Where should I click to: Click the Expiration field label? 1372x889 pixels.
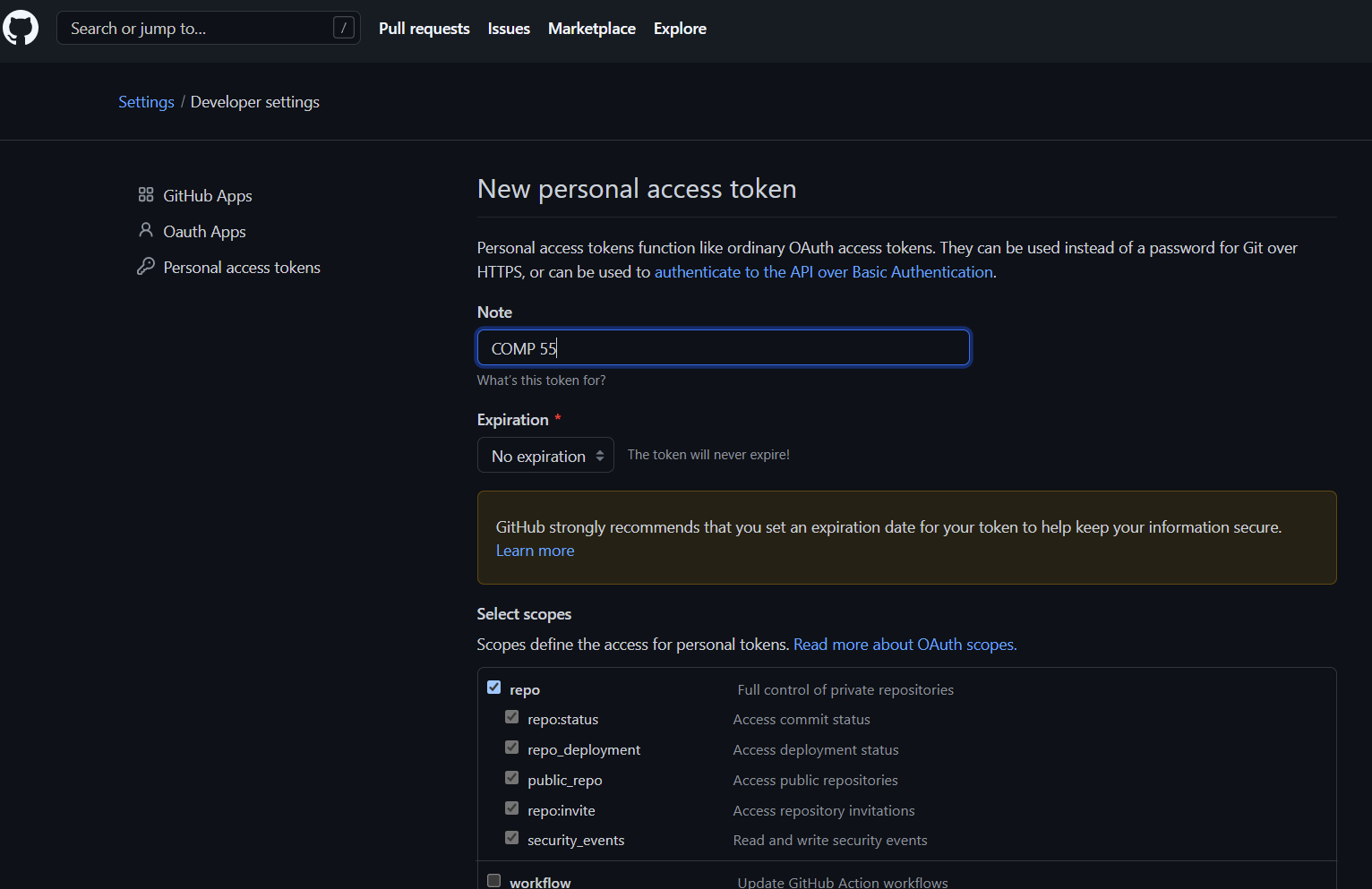coord(513,420)
